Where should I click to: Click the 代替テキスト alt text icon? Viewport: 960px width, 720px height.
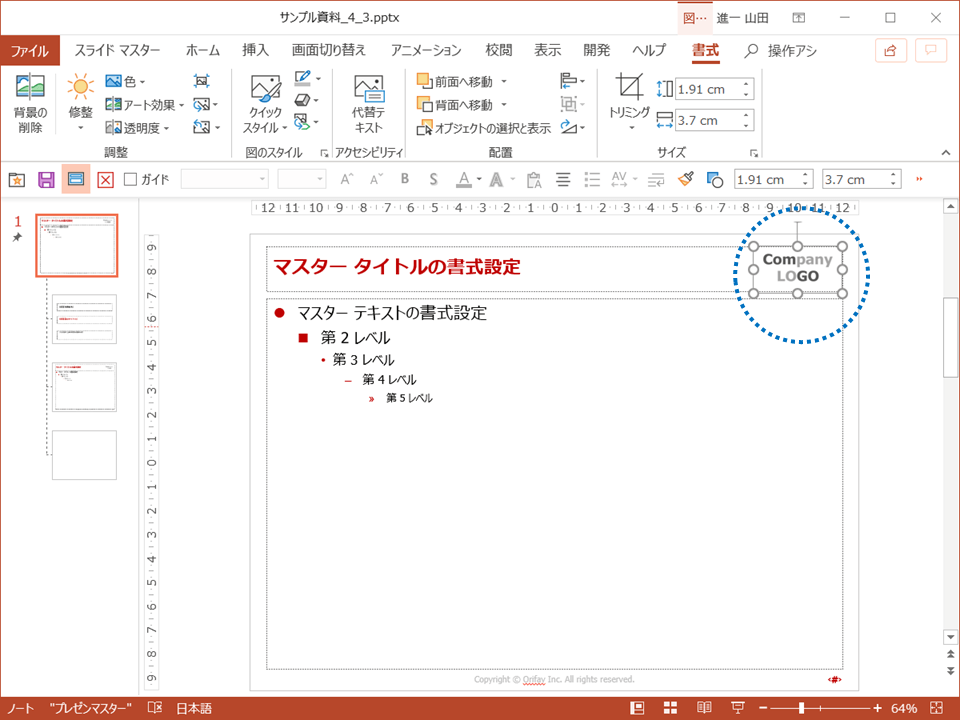[368, 103]
